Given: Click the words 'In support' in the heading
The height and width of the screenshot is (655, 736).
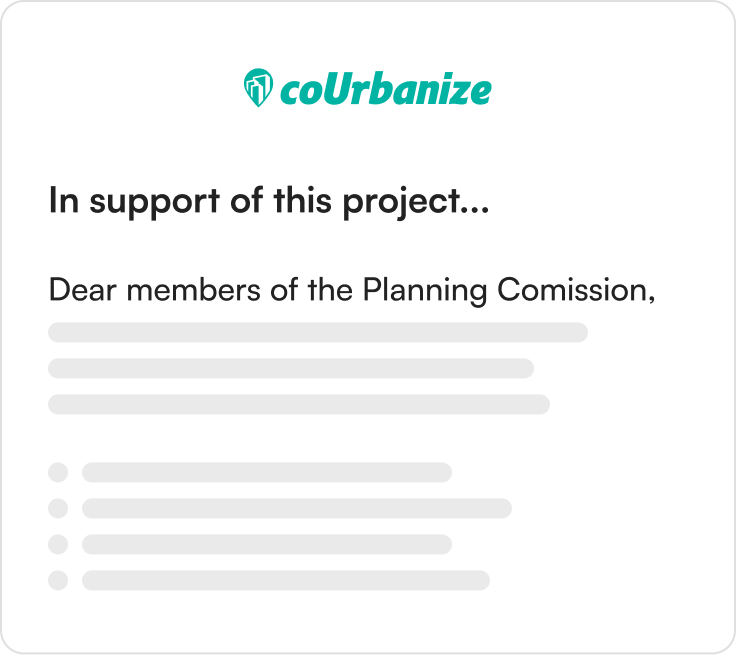Looking at the screenshot, I should click(x=134, y=201).
